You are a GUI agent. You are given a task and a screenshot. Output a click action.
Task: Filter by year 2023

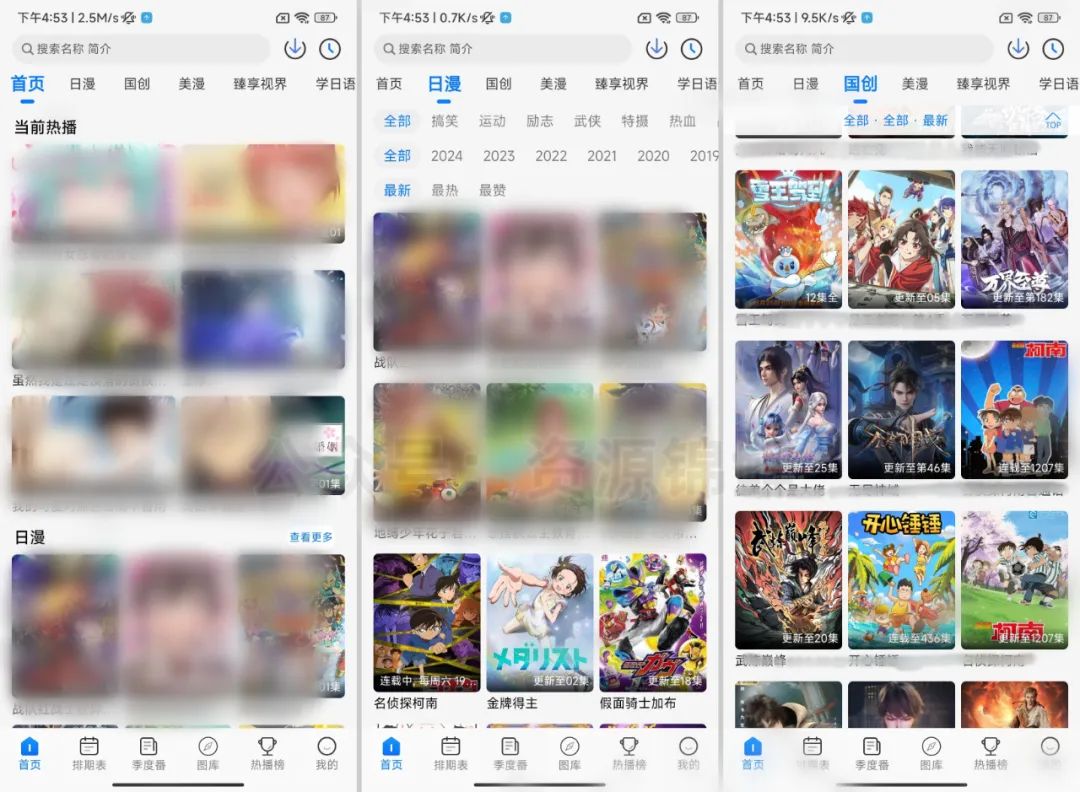499,156
